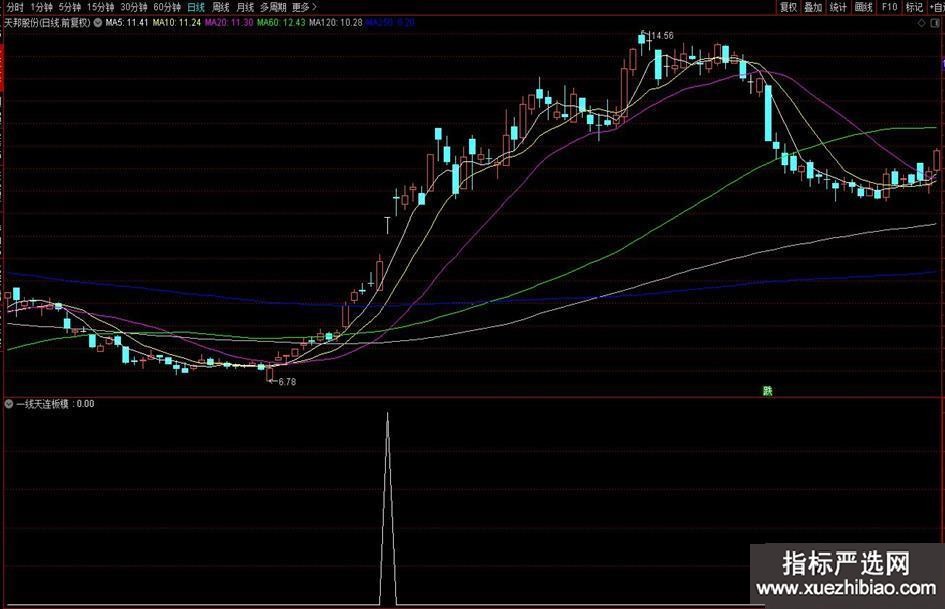The image size is (945, 609).
Task: Add stock with the +自 button
Action: (937, 7)
